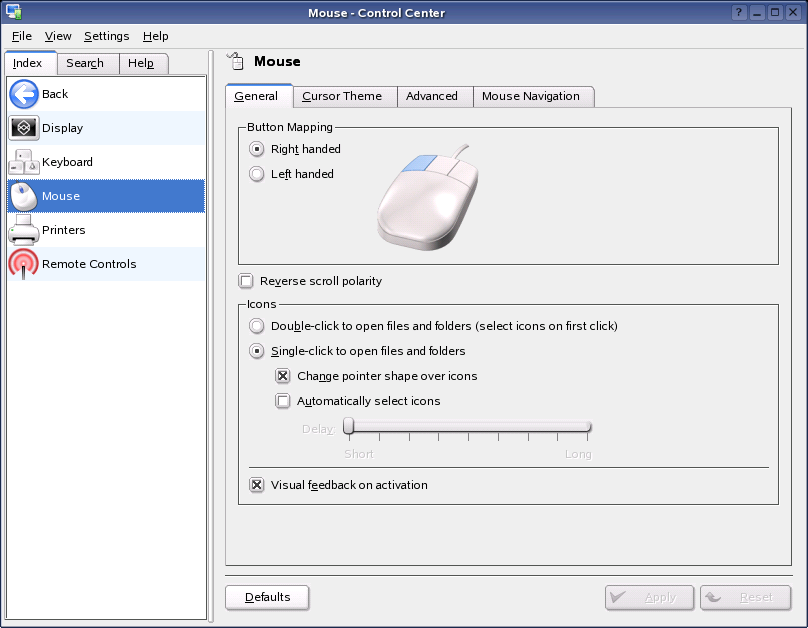
Task: Open the View menu
Action: [x=58, y=36]
